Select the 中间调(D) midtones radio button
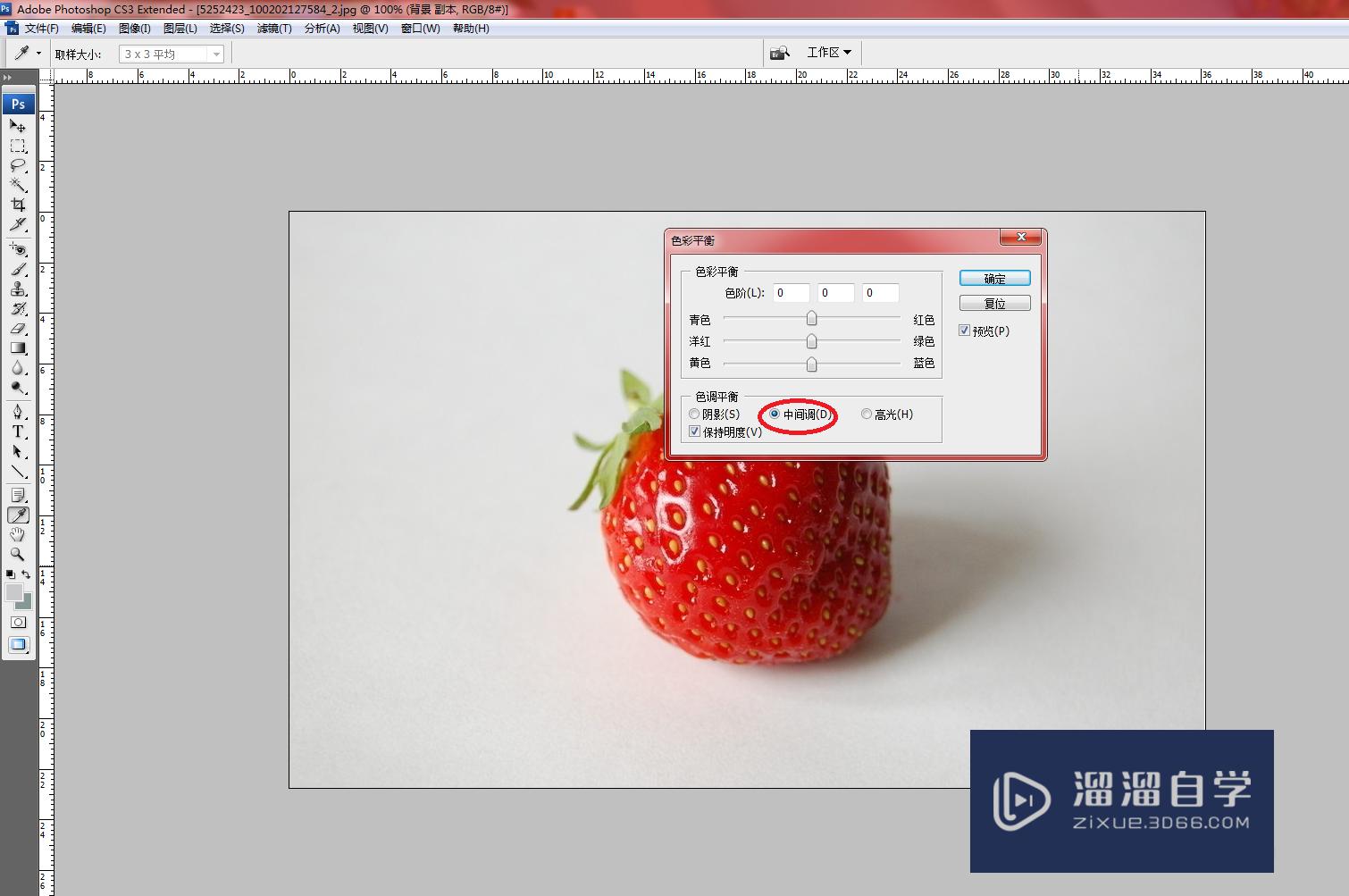 [x=775, y=415]
